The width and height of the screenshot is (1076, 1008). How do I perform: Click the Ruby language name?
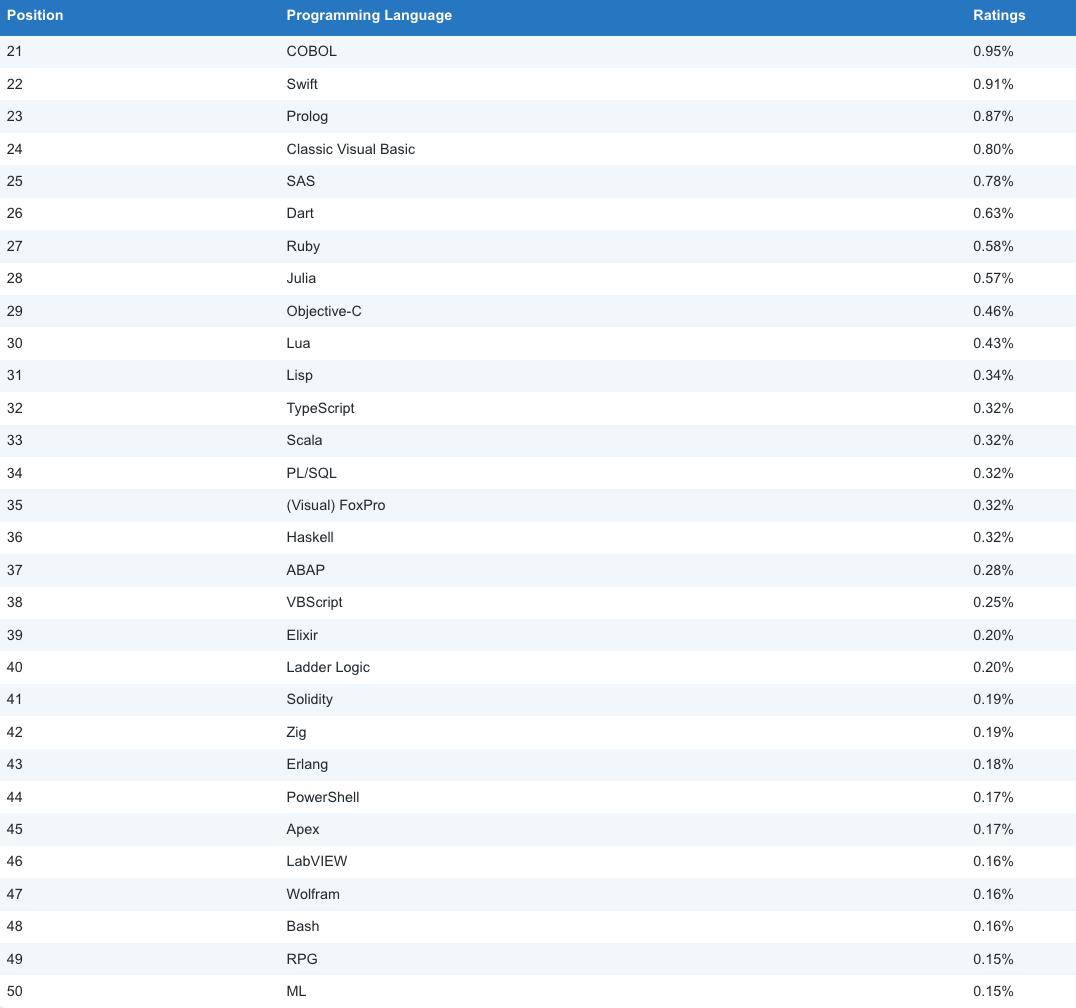point(303,246)
